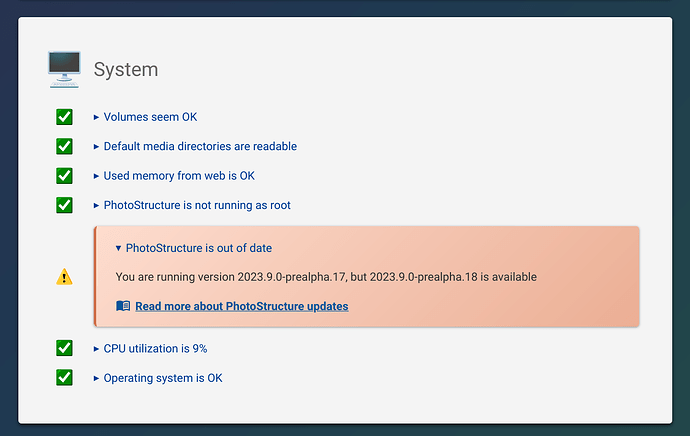Click the disclosure triangle before Volumes seem OK

tap(96, 117)
